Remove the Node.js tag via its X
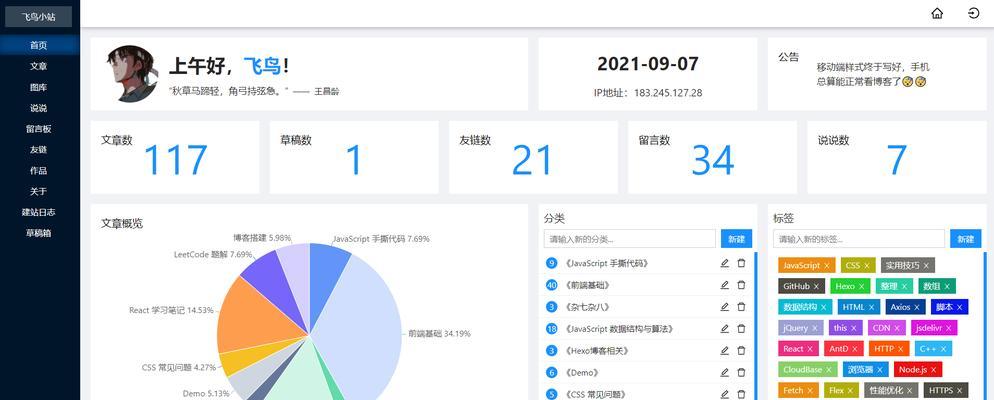 click(934, 370)
